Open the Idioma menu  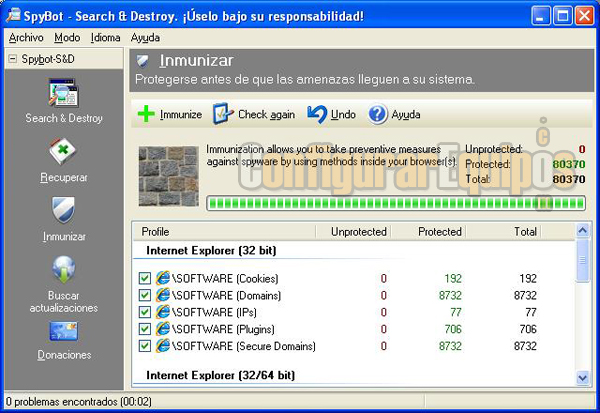click(105, 38)
